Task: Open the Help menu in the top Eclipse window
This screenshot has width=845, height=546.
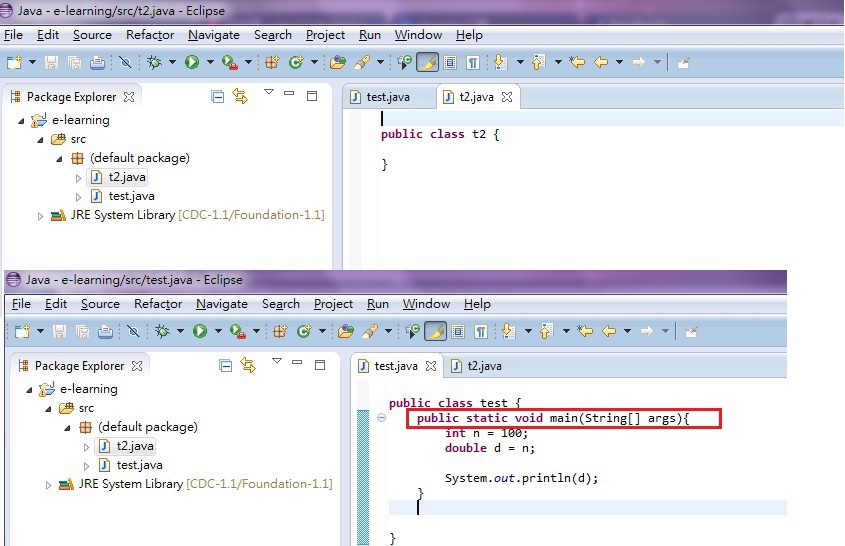Action: click(469, 35)
